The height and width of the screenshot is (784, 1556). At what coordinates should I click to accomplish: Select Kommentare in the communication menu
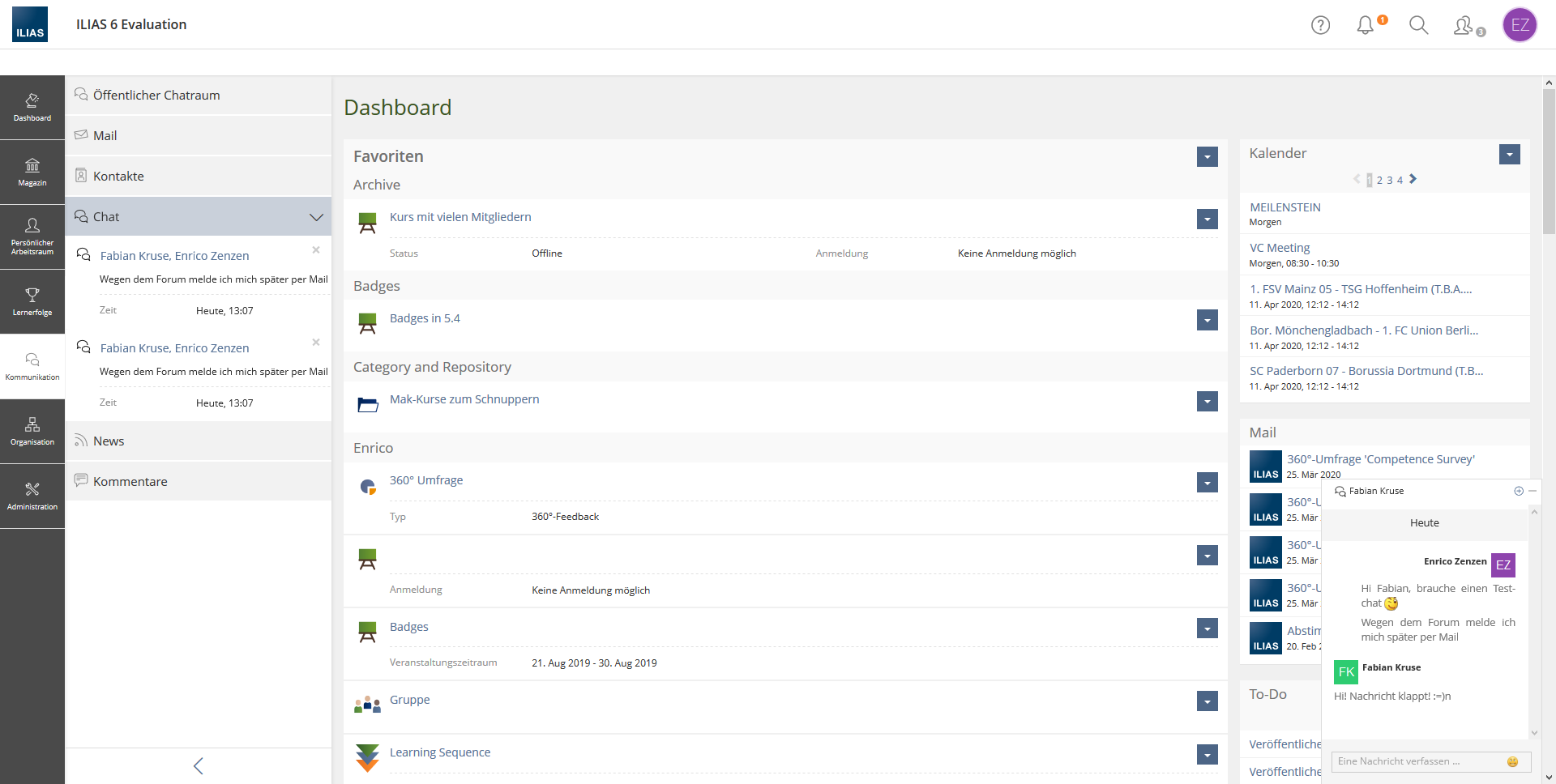(x=130, y=482)
